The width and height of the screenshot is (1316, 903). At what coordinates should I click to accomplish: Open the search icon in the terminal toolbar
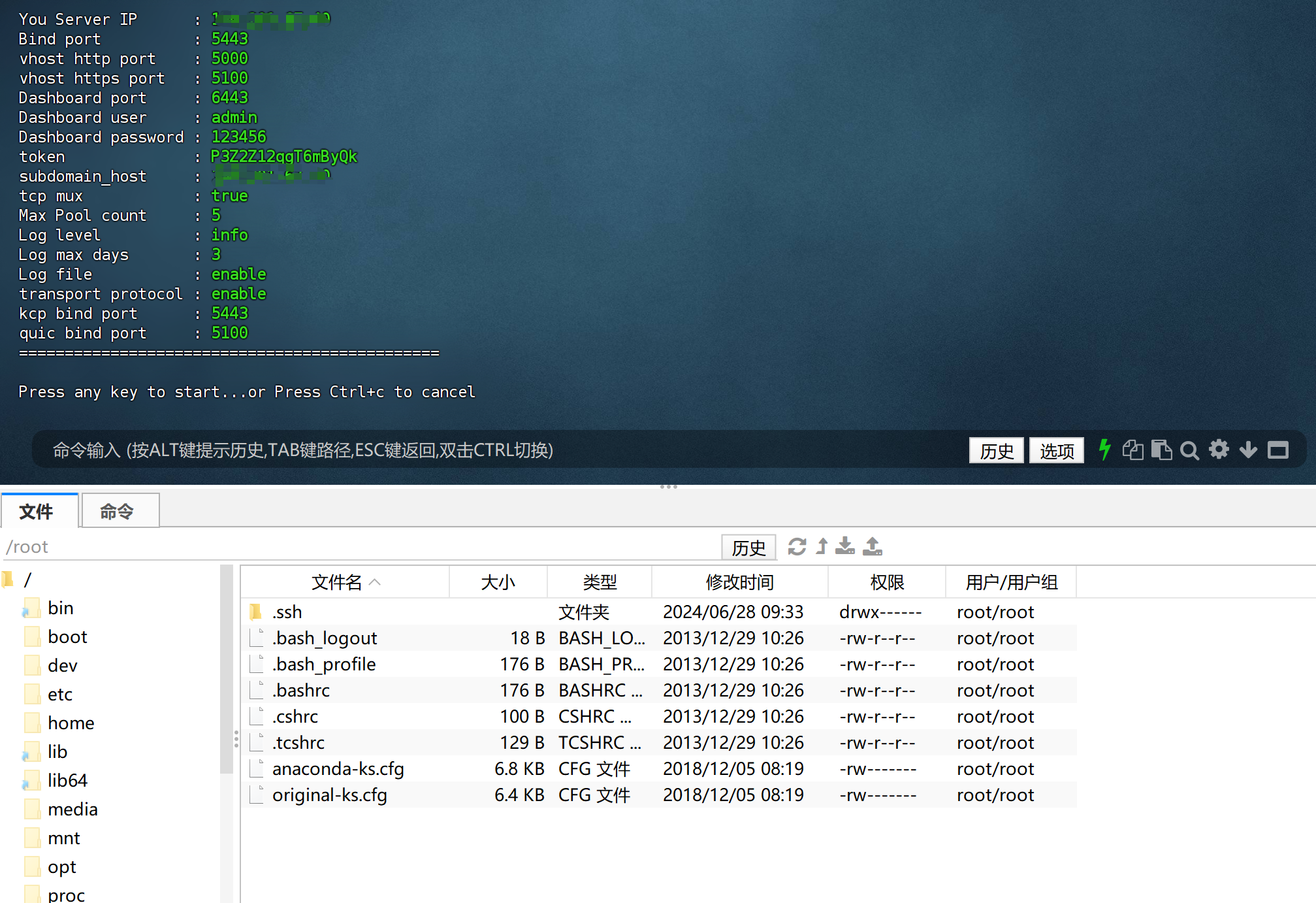click(1189, 450)
